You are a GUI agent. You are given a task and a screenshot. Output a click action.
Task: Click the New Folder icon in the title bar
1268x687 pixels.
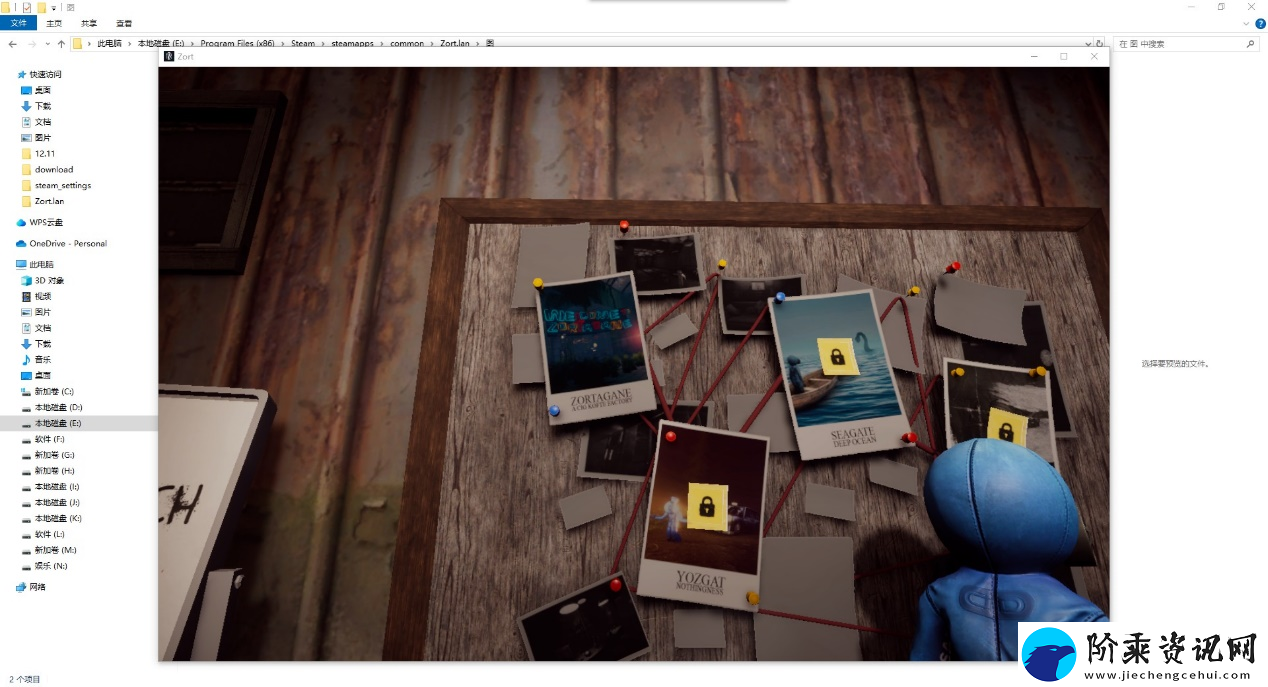click(x=41, y=7)
